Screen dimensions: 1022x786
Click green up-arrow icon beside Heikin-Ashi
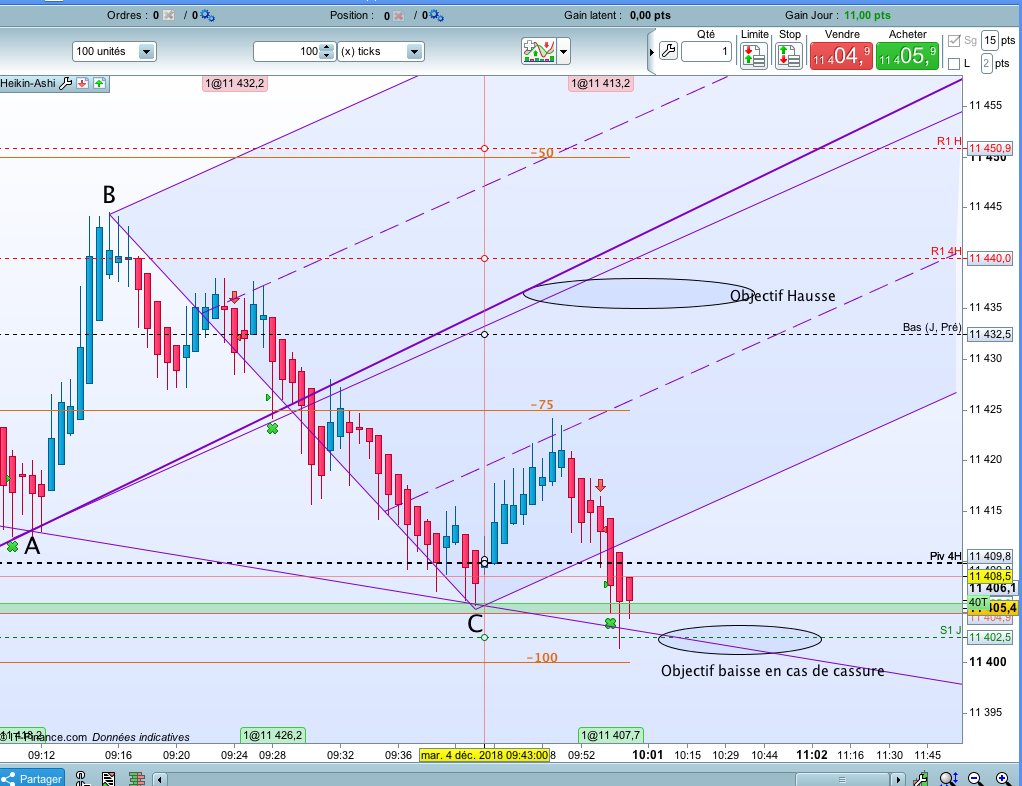(x=99, y=83)
